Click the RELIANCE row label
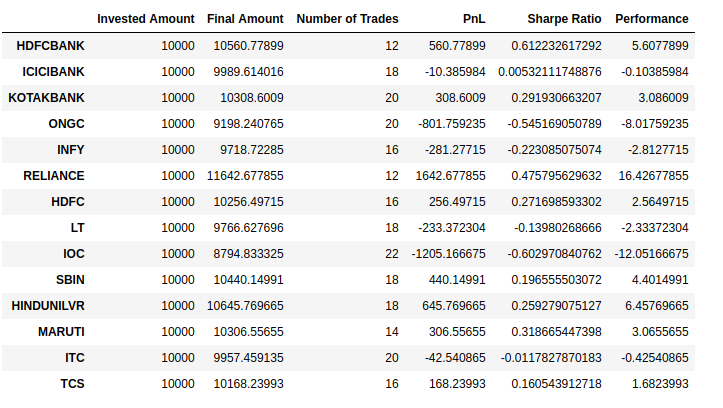723x408 pixels. tap(54, 176)
